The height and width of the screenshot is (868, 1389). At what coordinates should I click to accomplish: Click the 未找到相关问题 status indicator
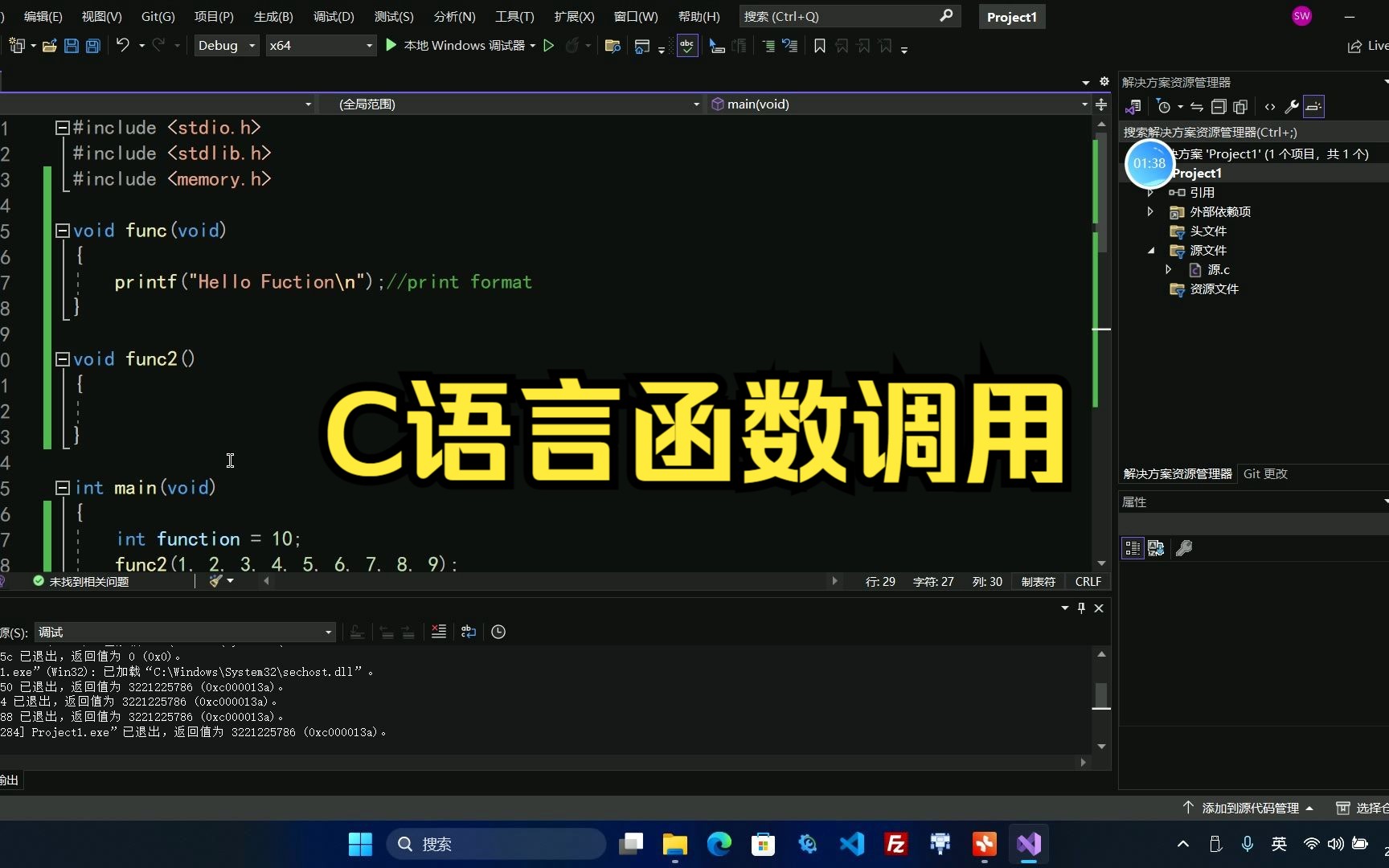click(x=80, y=581)
